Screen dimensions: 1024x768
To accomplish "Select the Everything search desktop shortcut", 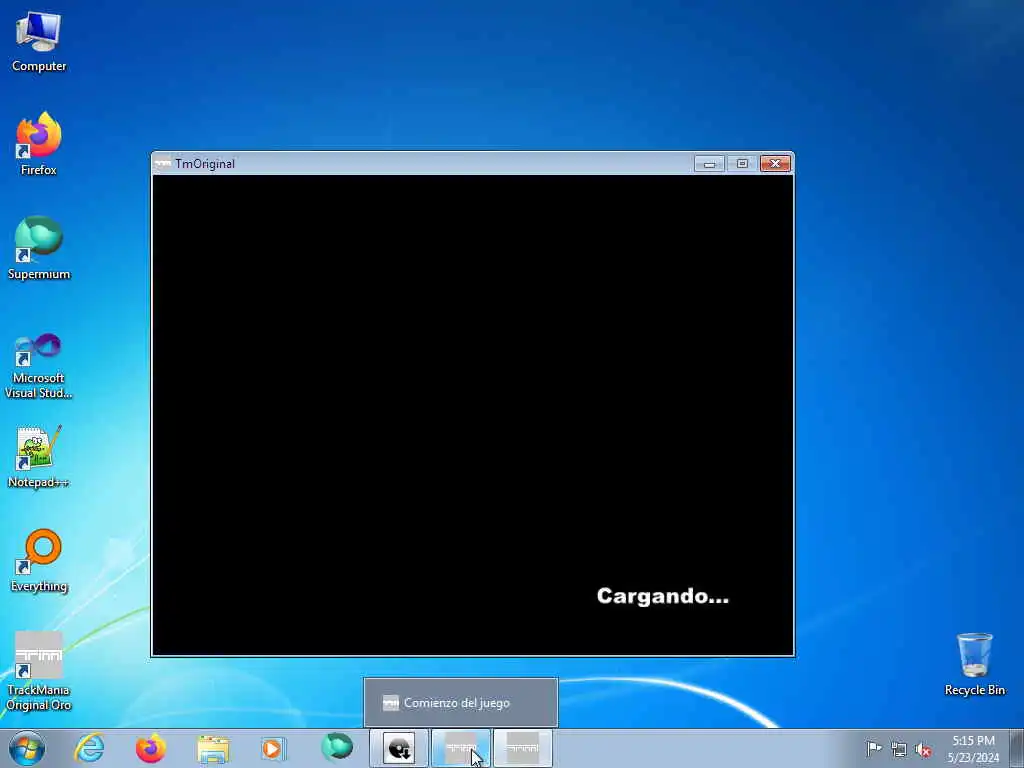I will tap(39, 560).
